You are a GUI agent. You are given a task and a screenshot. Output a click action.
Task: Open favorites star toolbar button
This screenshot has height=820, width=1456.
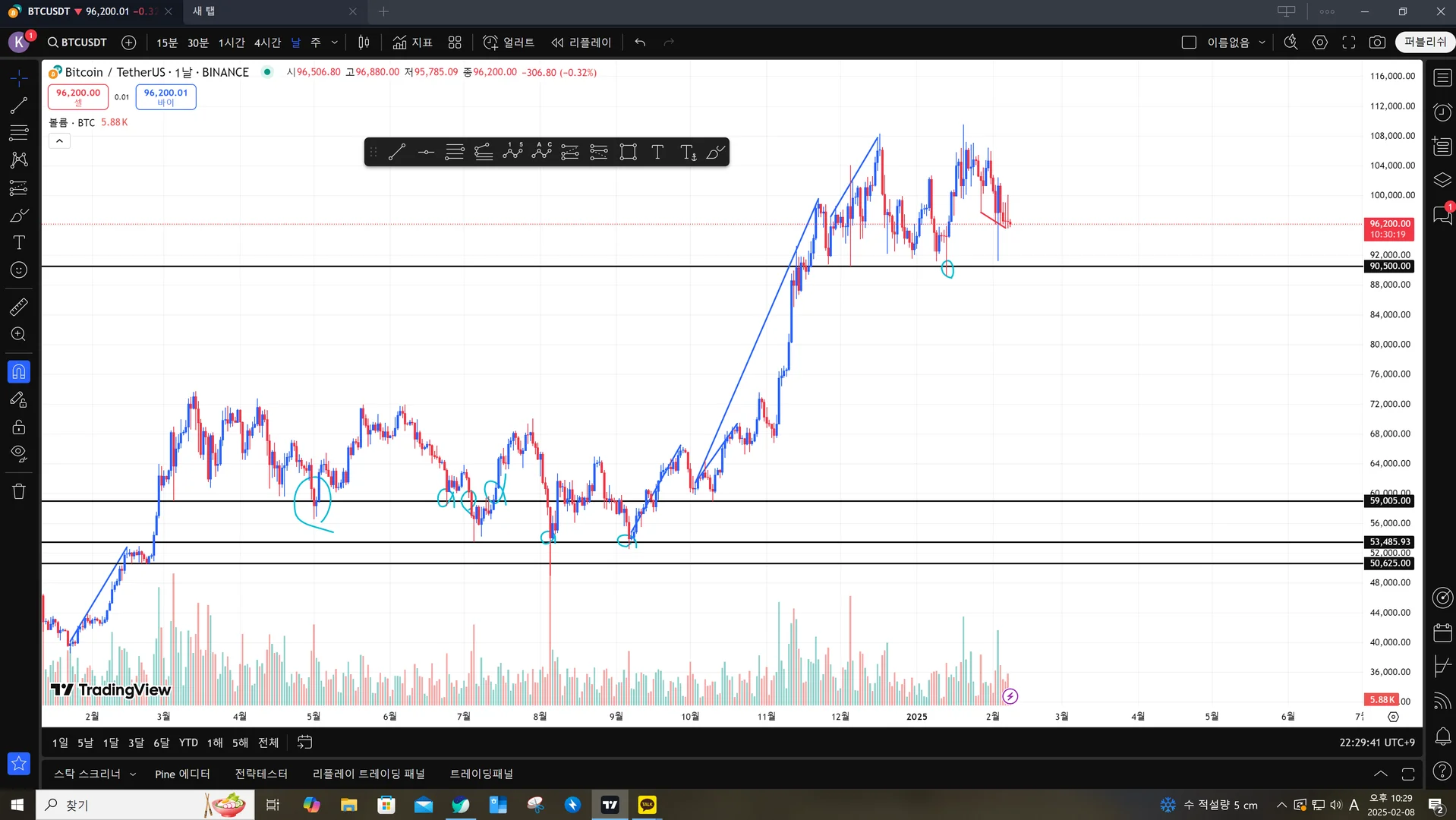pyautogui.click(x=19, y=763)
